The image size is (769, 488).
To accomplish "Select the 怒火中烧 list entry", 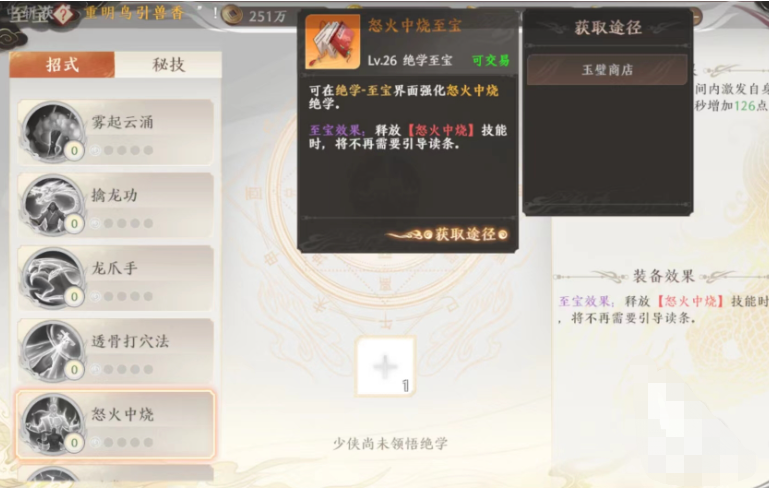I will pyautogui.click(x=115, y=424).
